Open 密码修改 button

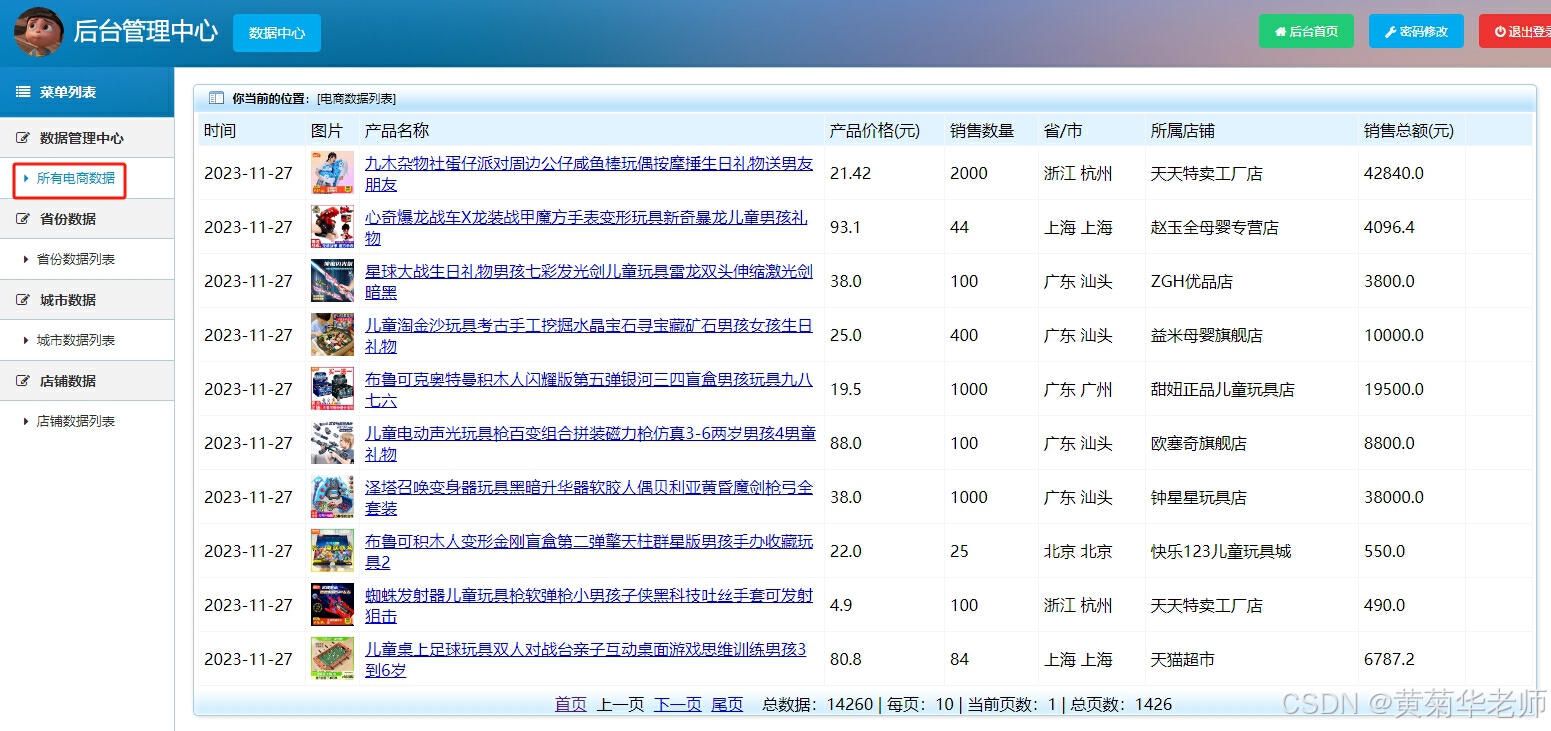coord(1416,31)
